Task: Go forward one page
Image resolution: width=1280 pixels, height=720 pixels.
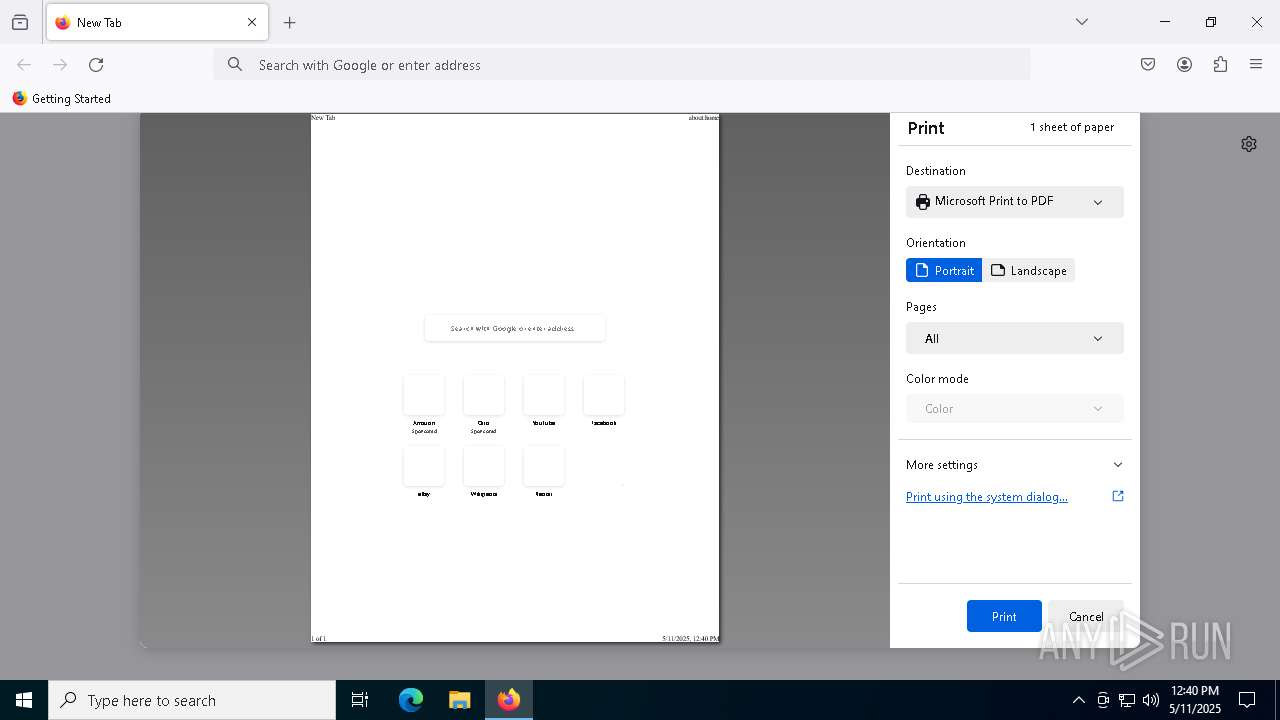Action: click(x=60, y=65)
